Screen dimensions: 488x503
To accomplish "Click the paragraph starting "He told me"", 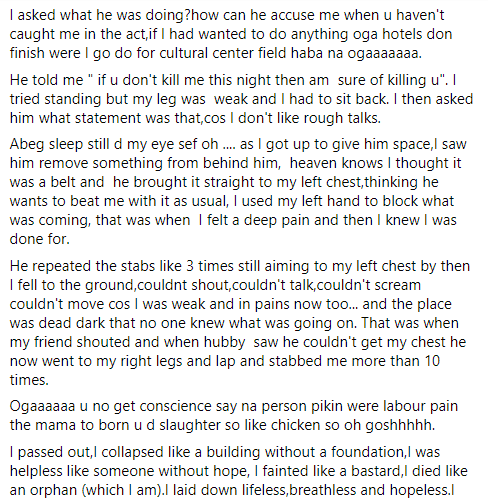I will tap(241, 99).
